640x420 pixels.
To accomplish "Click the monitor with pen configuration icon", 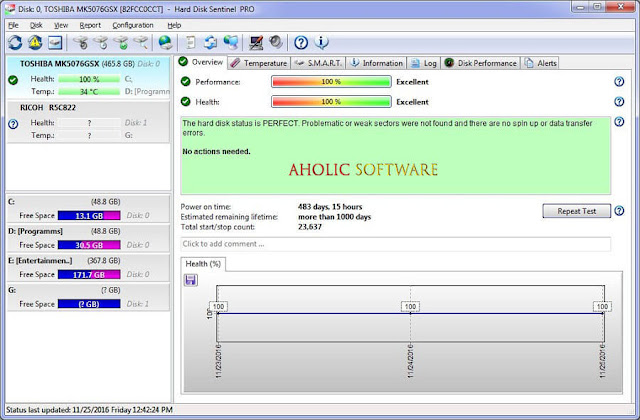I will coord(256,42).
